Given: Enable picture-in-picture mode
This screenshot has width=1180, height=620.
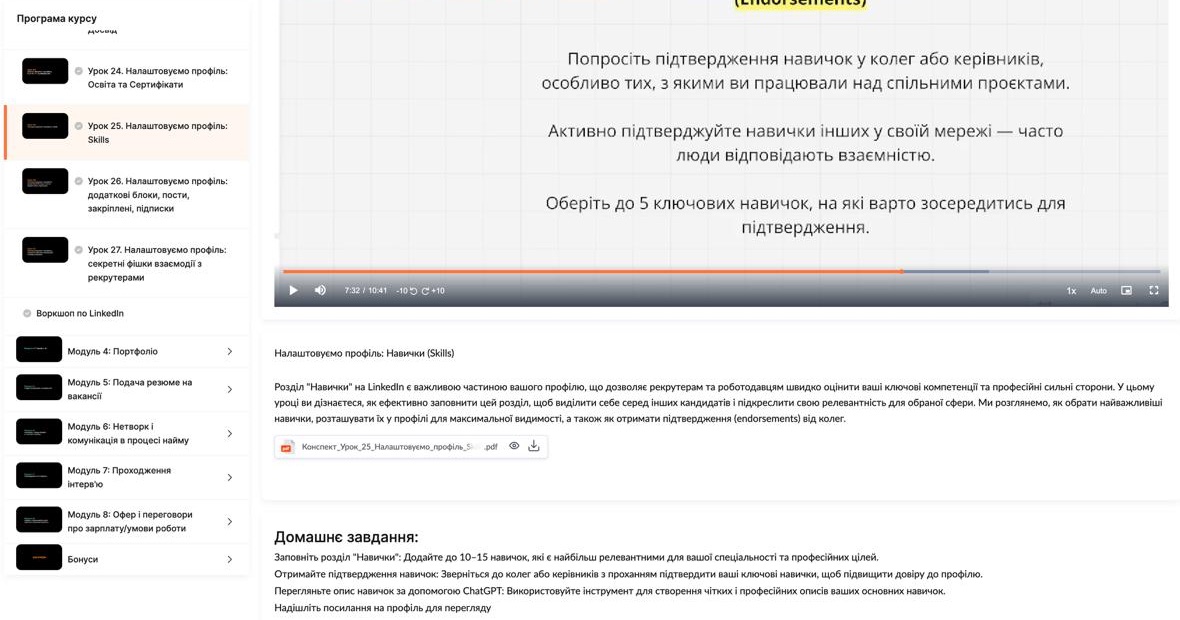Looking at the screenshot, I should [x=1127, y=290].
